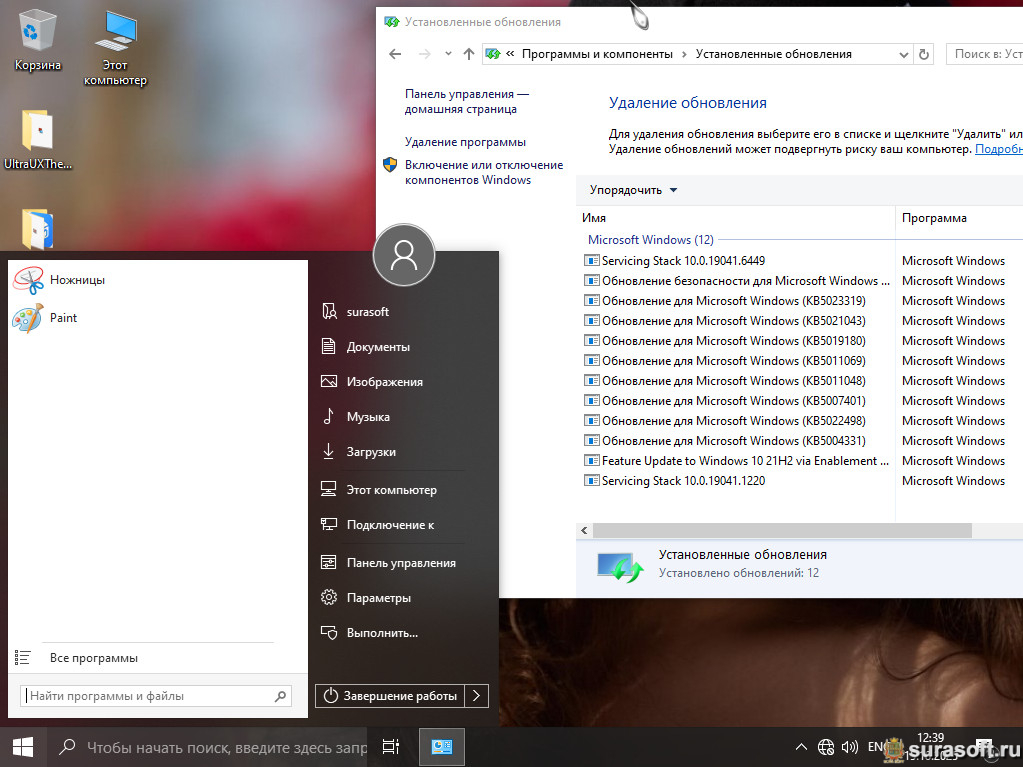Select update KB5023319 in the list
This screenshot has height=767, width=1023.
coord(732,301)
